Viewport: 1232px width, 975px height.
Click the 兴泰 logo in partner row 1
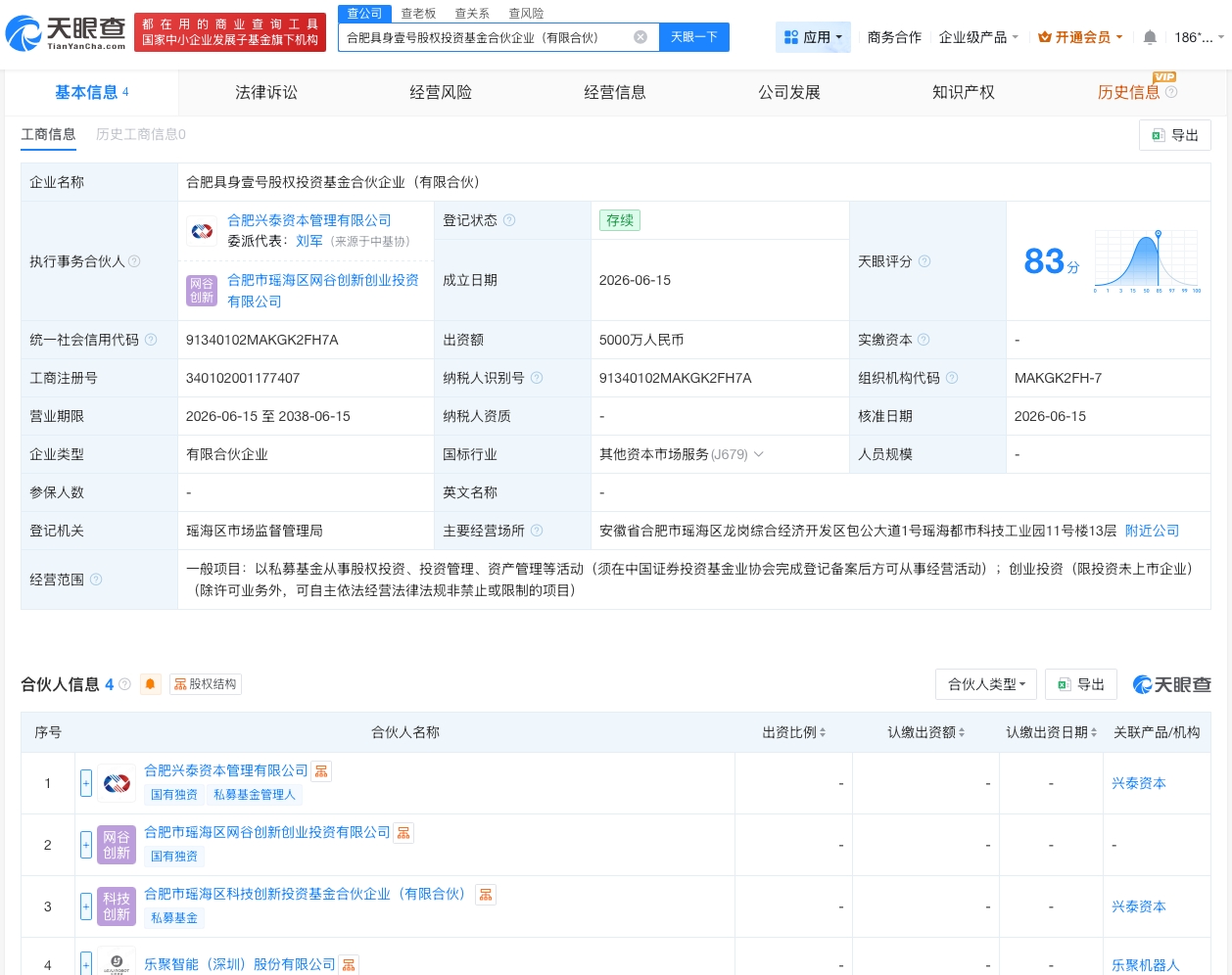117,783
